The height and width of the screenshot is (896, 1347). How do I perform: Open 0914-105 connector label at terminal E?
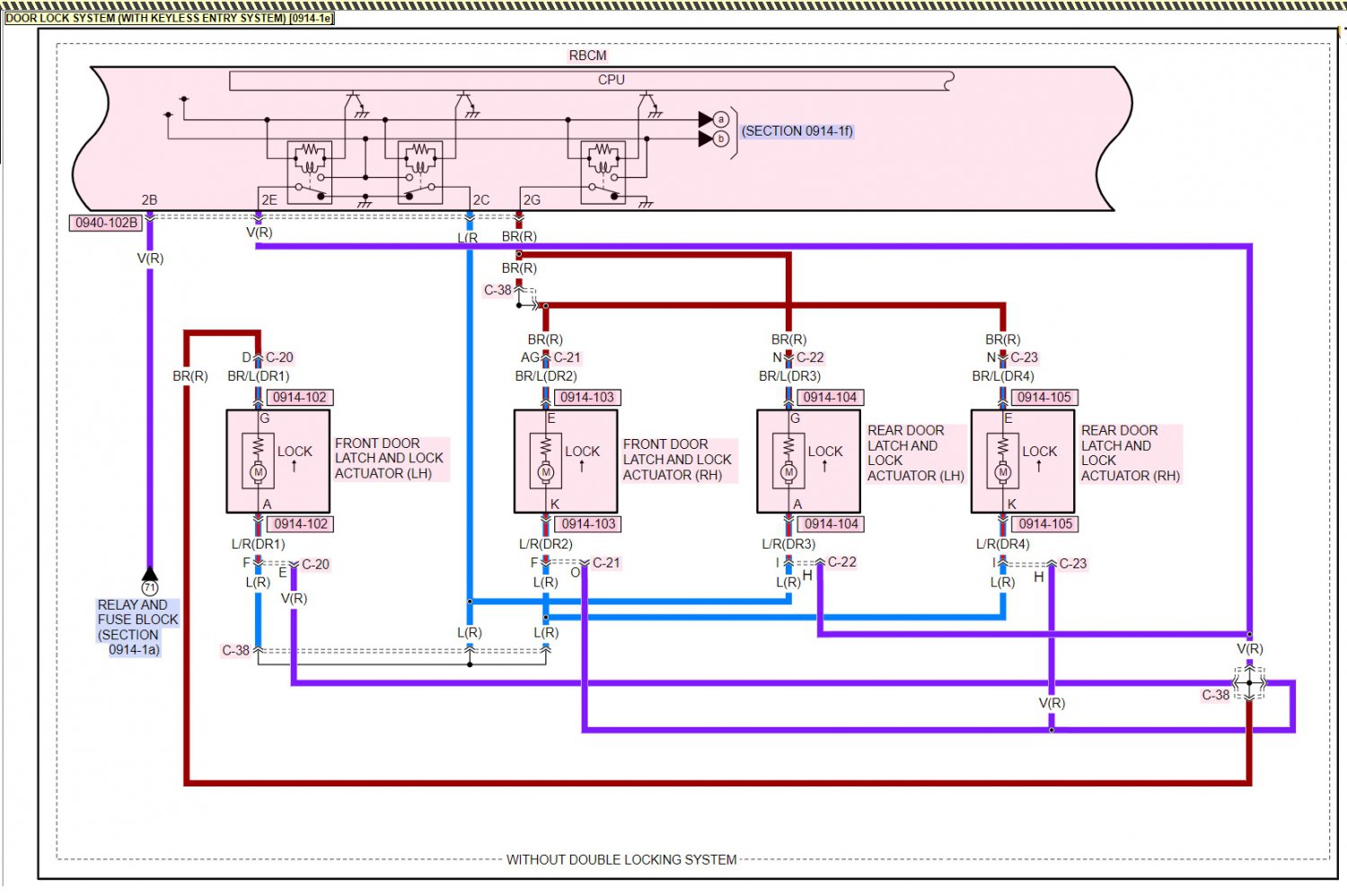pos(1044,397)
